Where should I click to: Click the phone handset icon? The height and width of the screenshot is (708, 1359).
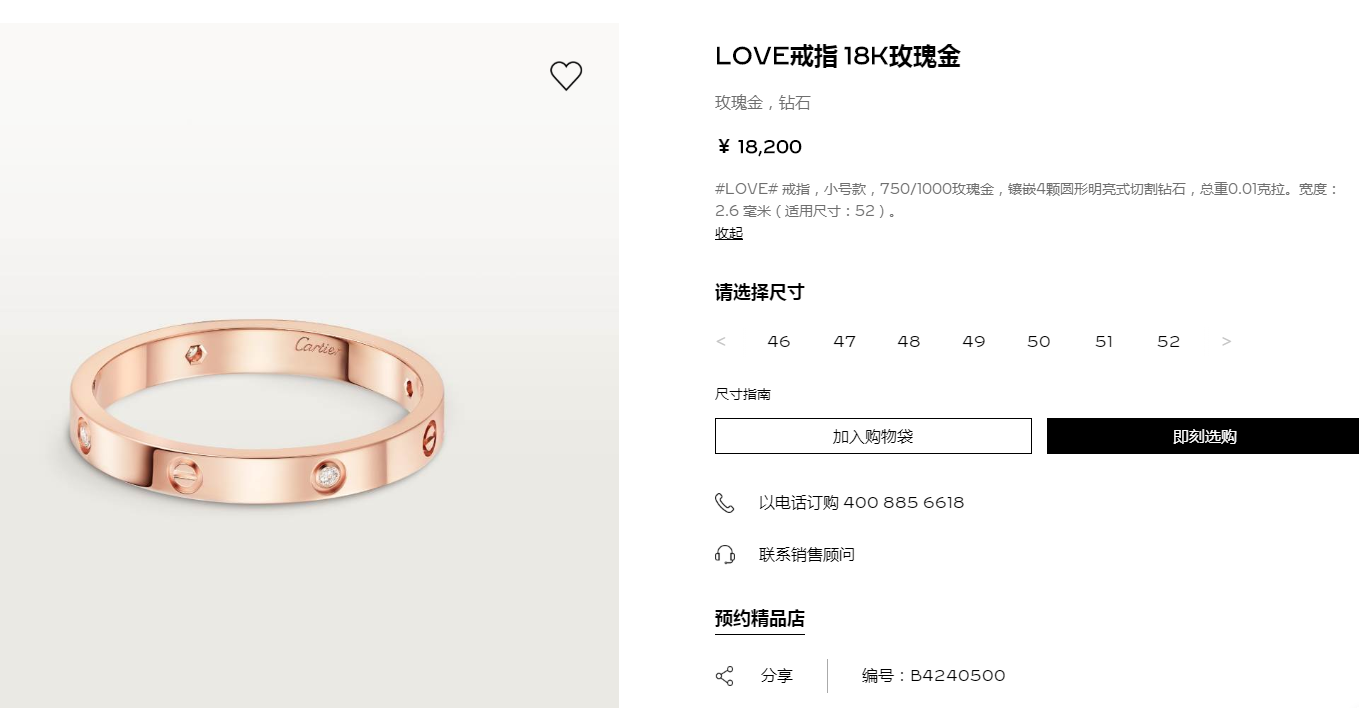[725, 503]
